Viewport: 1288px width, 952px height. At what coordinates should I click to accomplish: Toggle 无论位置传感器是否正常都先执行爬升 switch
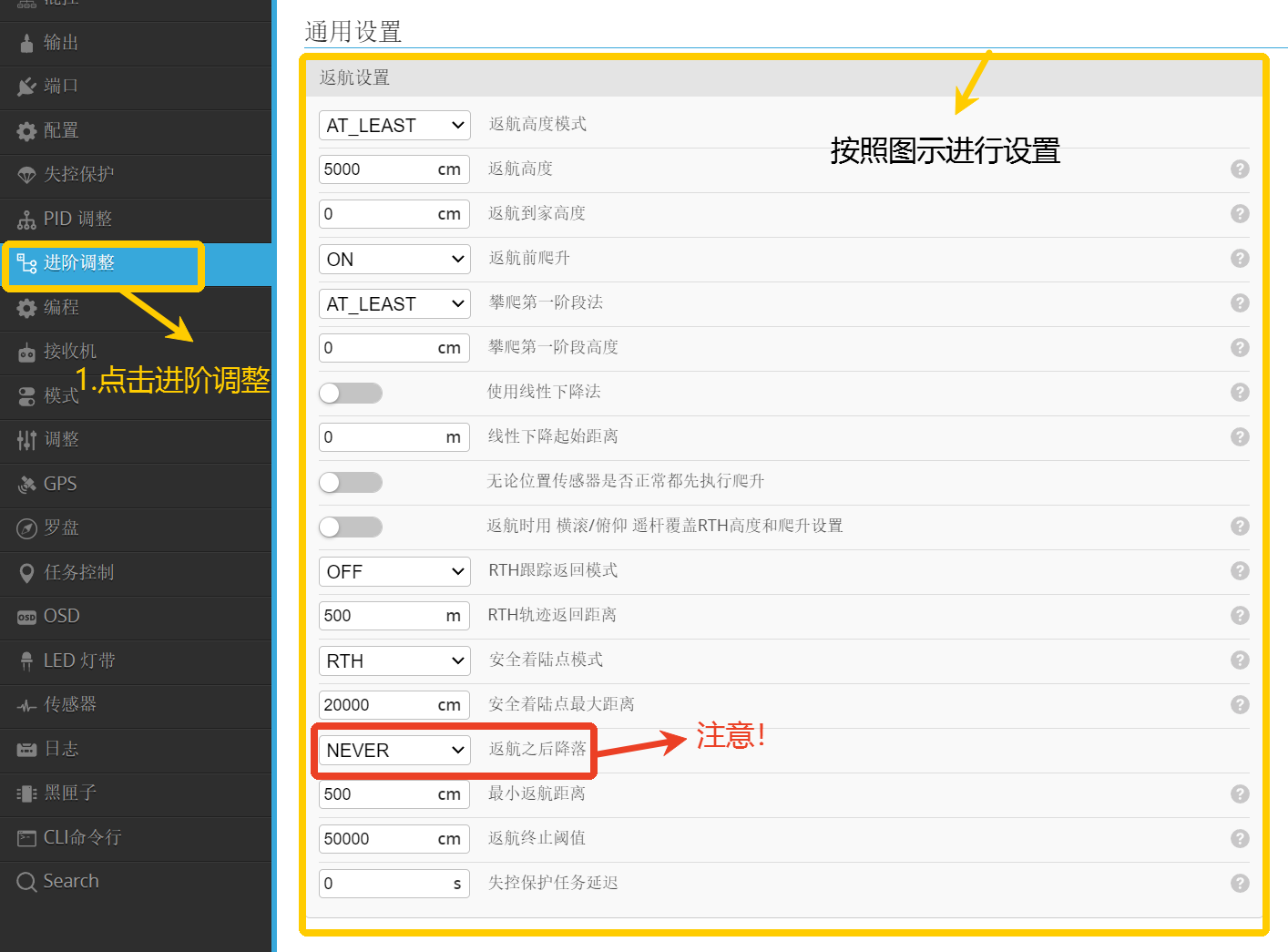351,482
